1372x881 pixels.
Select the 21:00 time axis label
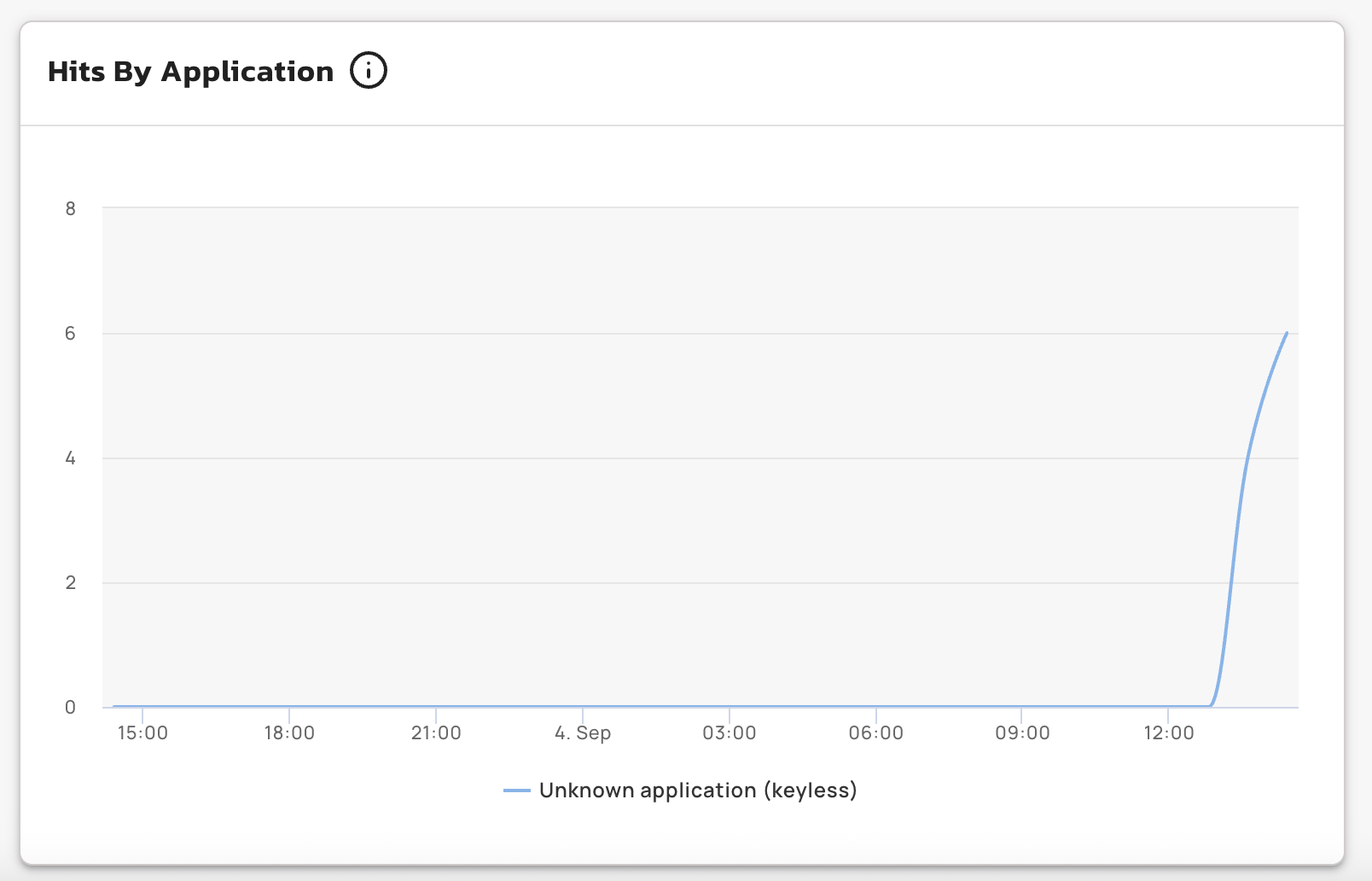(436, 733)
